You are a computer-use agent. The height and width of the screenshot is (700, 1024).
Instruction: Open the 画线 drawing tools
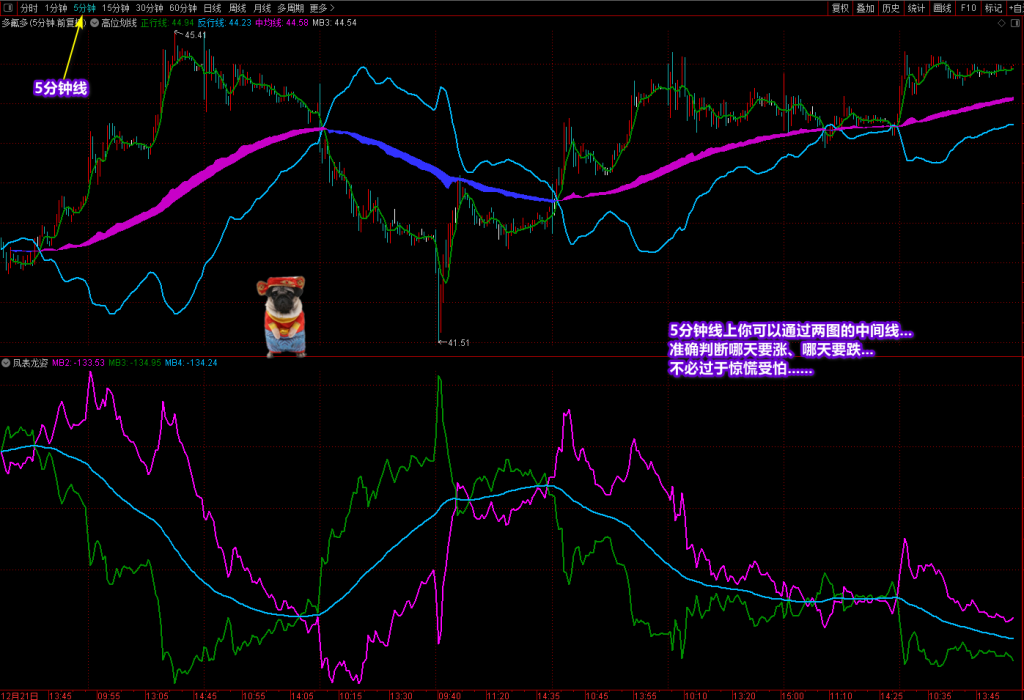point(942,8)
